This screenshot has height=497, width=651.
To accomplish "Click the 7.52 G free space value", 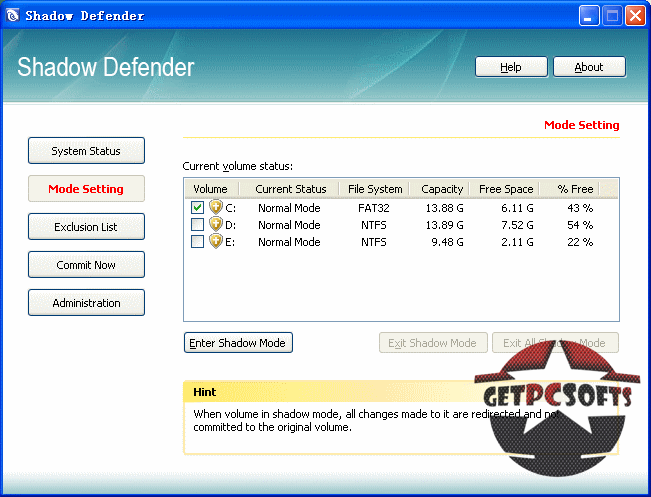I will tap(517, 225).
